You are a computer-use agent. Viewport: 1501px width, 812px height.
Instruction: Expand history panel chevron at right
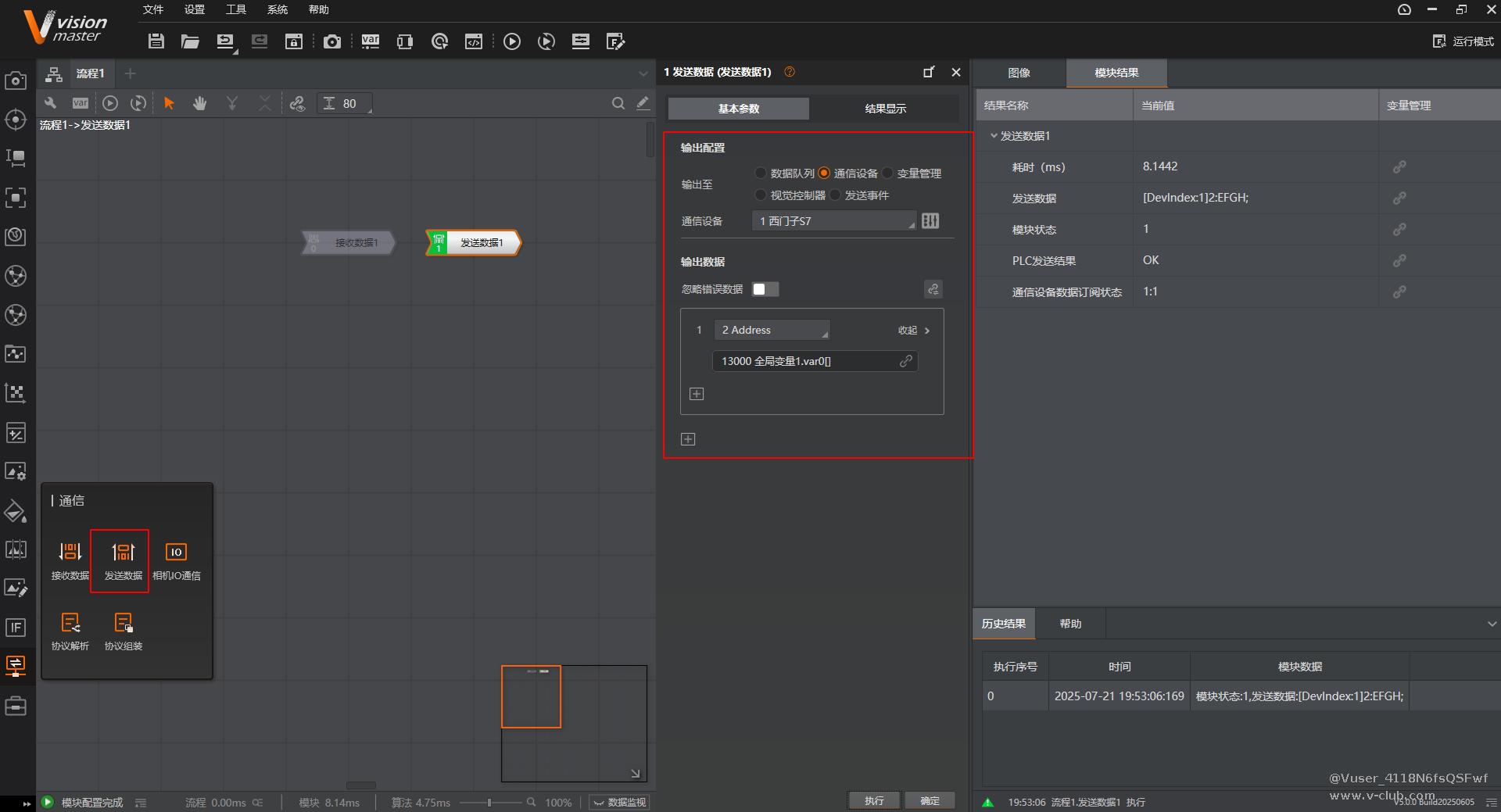pyautogui.click(x=1492, y=624)
